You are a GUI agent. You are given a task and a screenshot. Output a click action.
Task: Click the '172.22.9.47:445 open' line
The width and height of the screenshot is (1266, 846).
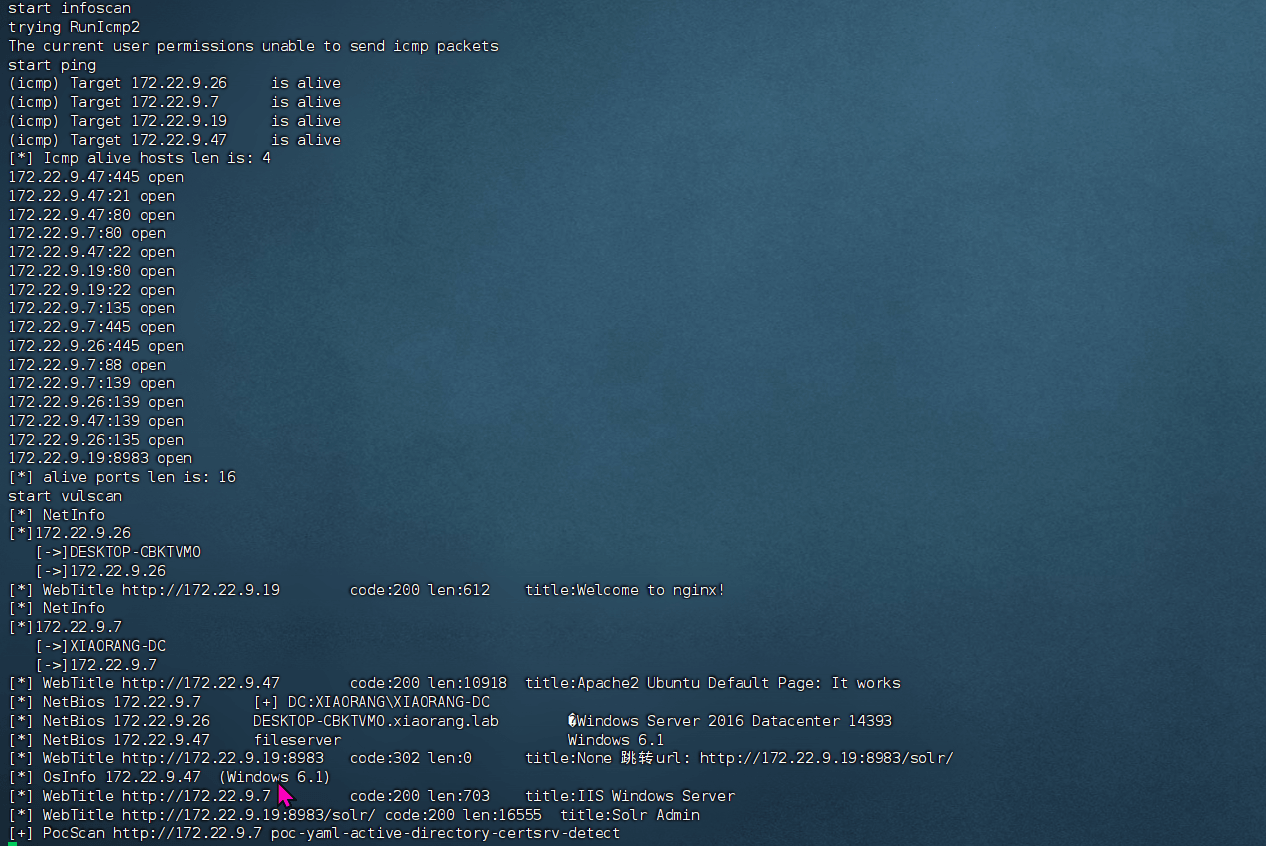pos(96,177)
